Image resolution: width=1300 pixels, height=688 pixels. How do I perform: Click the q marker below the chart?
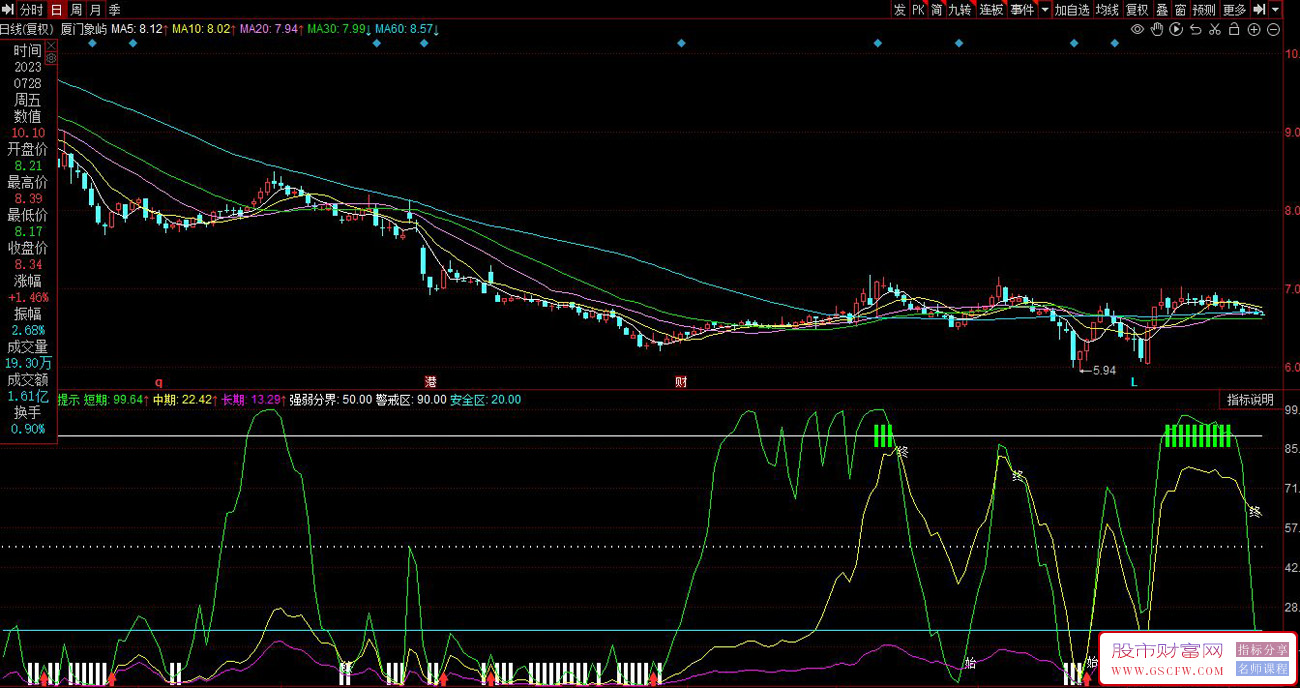[157, 382]
